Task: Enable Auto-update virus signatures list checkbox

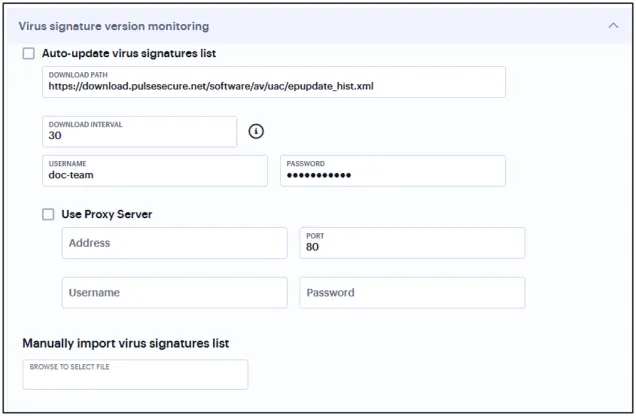Action: click(x=28, y=54)
